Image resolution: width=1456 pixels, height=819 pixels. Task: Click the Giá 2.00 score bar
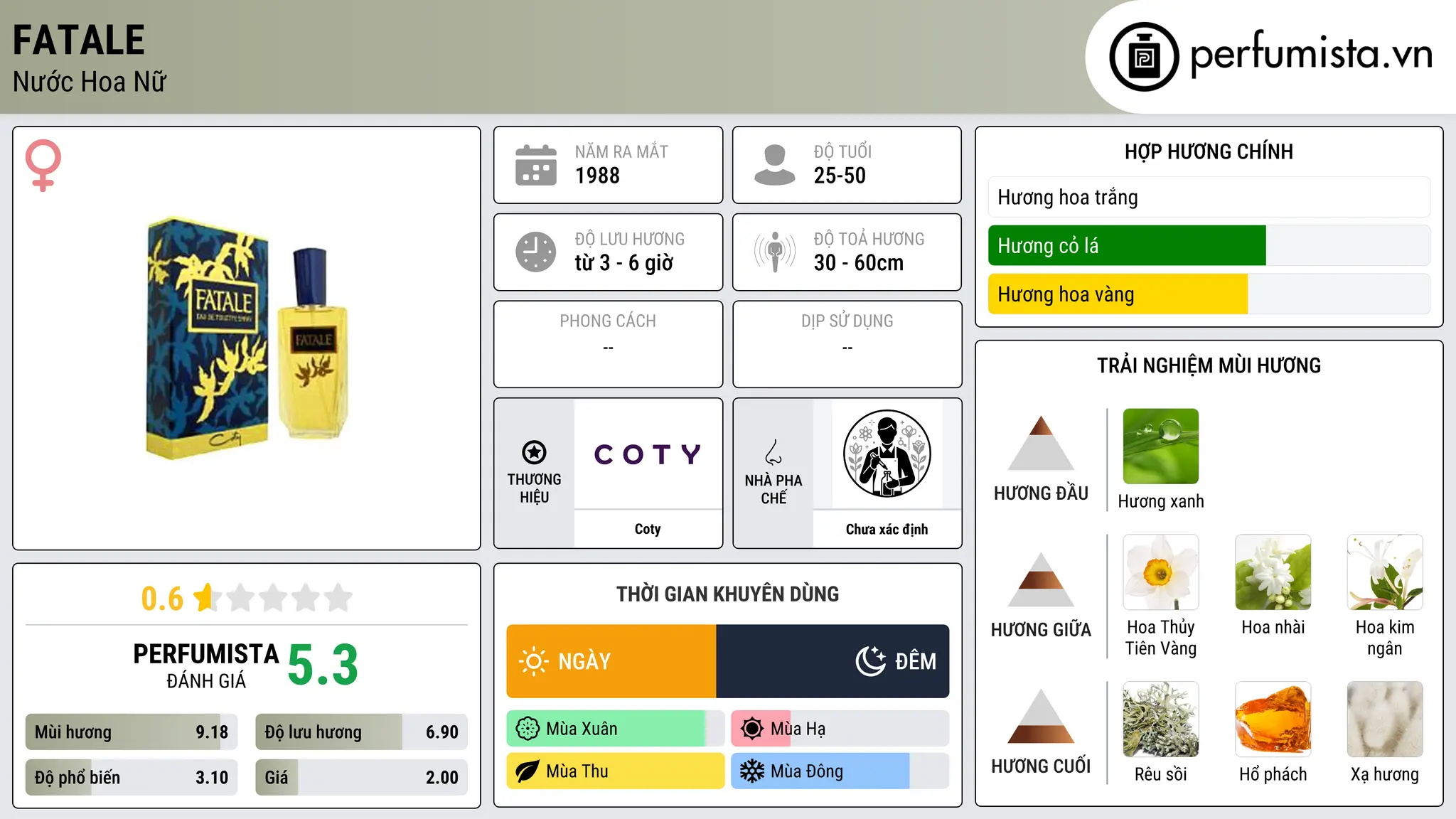(361, 777)
